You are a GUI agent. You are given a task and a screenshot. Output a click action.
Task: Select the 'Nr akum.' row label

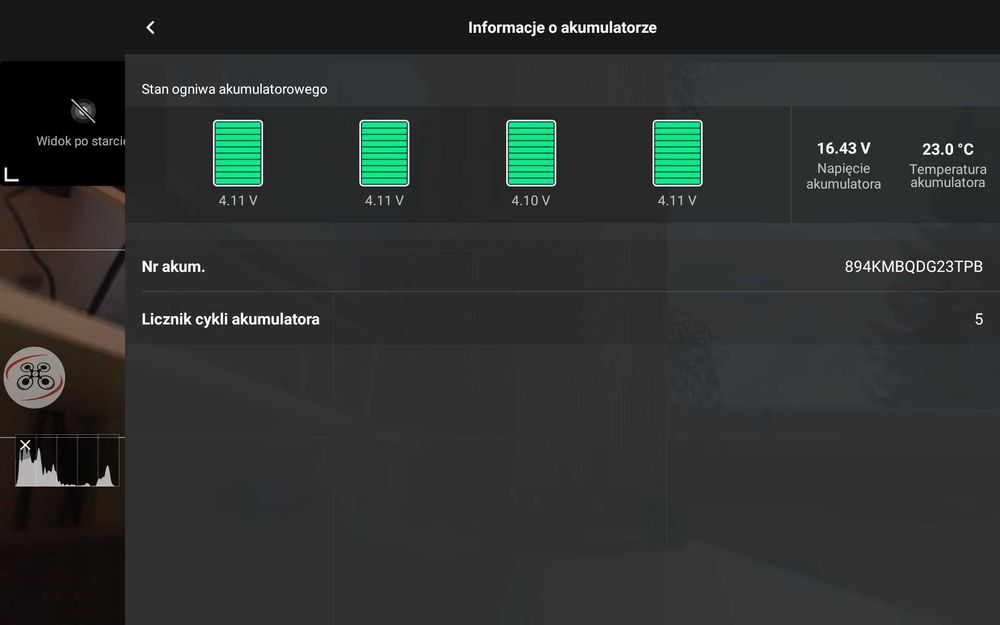(173, 267)
